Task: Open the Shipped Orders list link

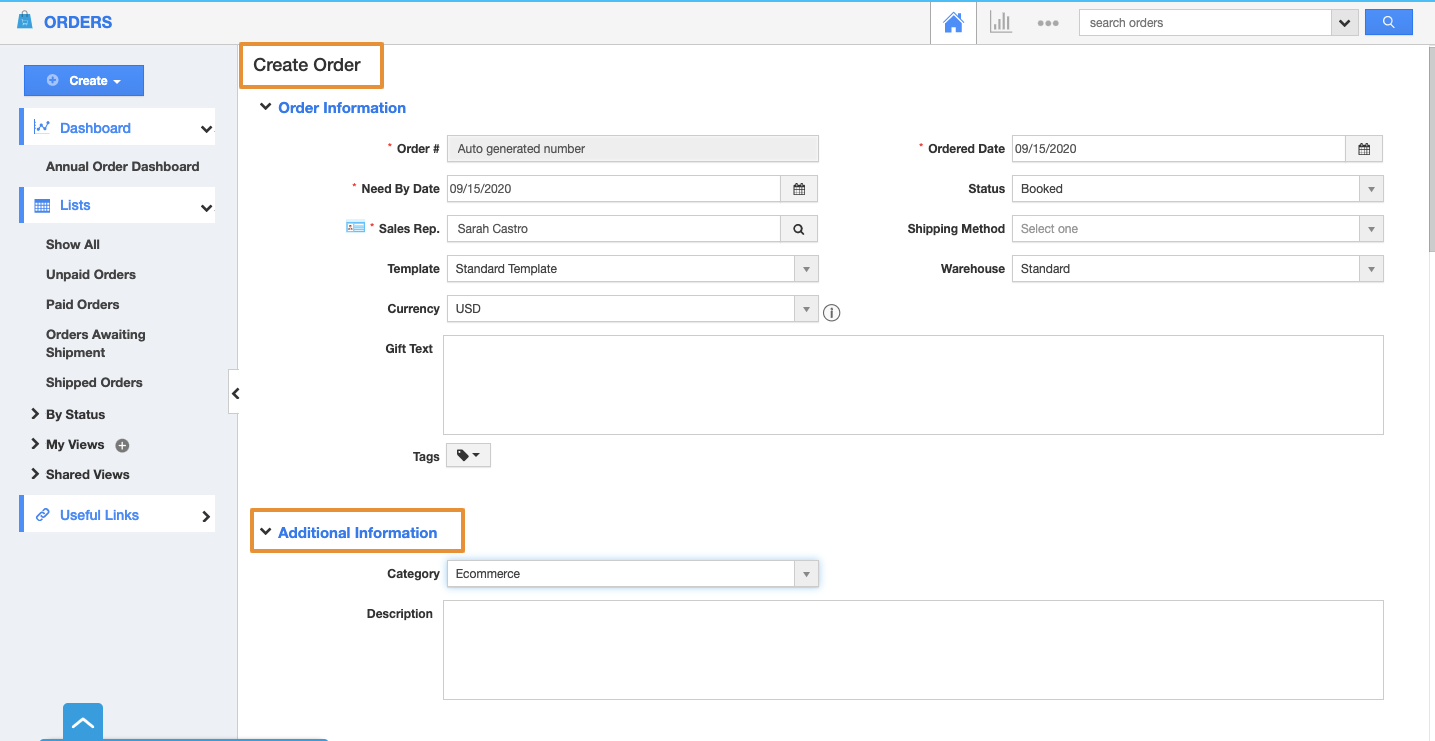Action: tap(94, 382)
